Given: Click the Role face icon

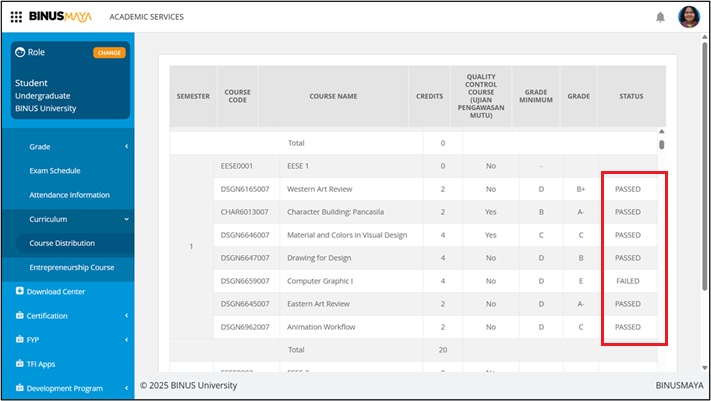Looking at the screenshot, I should (x=20, y=52).
